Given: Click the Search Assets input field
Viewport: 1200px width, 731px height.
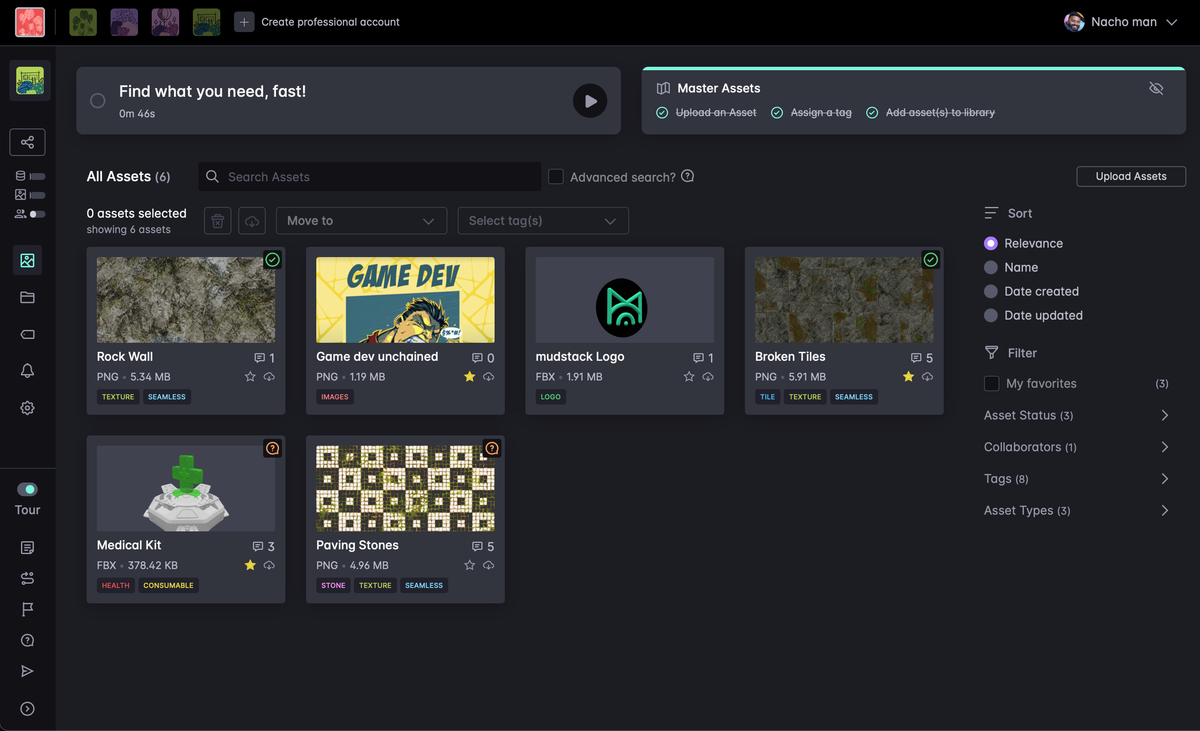Looking at the screenshot, I should 378,177.
